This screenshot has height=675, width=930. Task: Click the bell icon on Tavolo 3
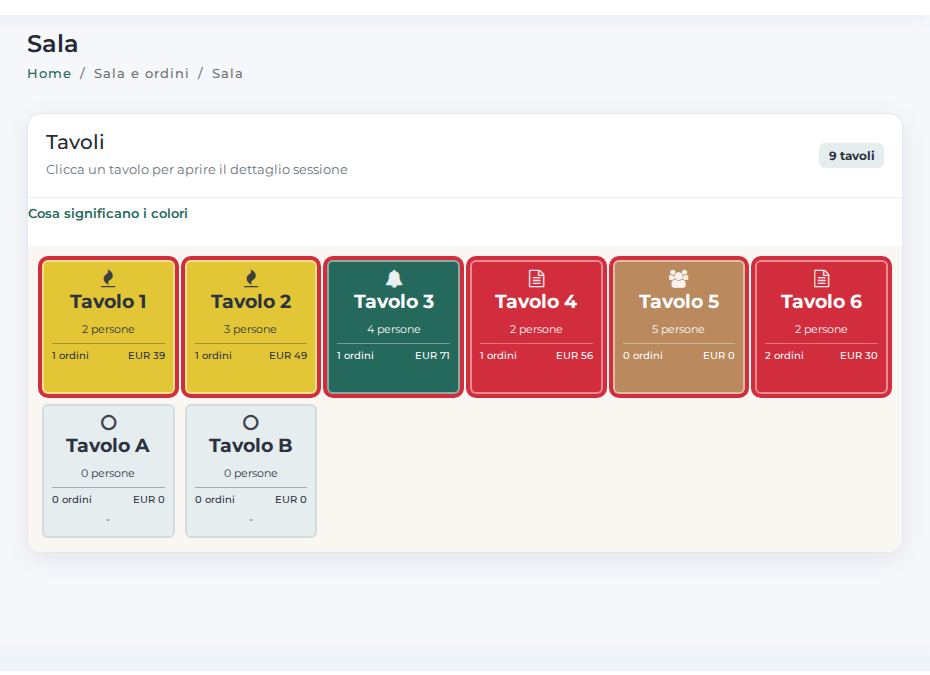tap(394, 278)
